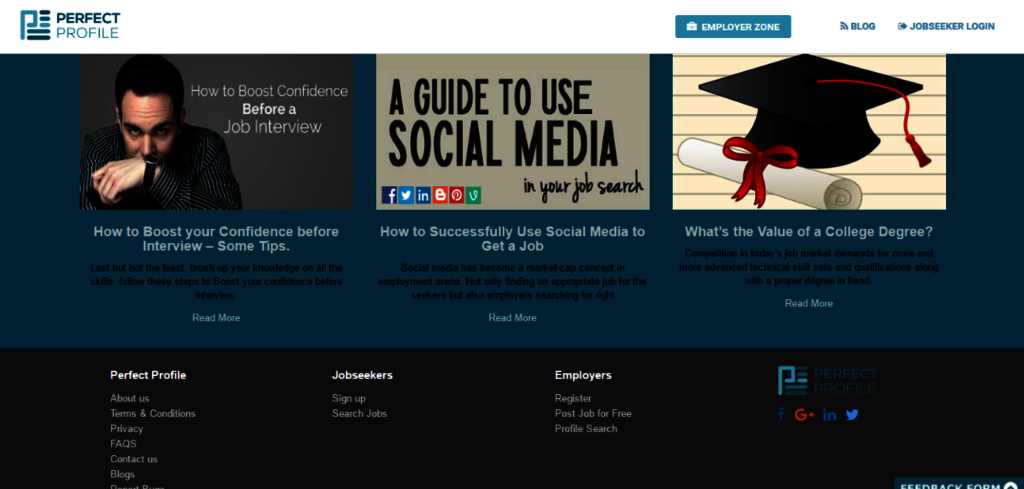Viewport: 1024px width, 489px height.
Task: Open the footer Twitter icon
Action: 852,415
